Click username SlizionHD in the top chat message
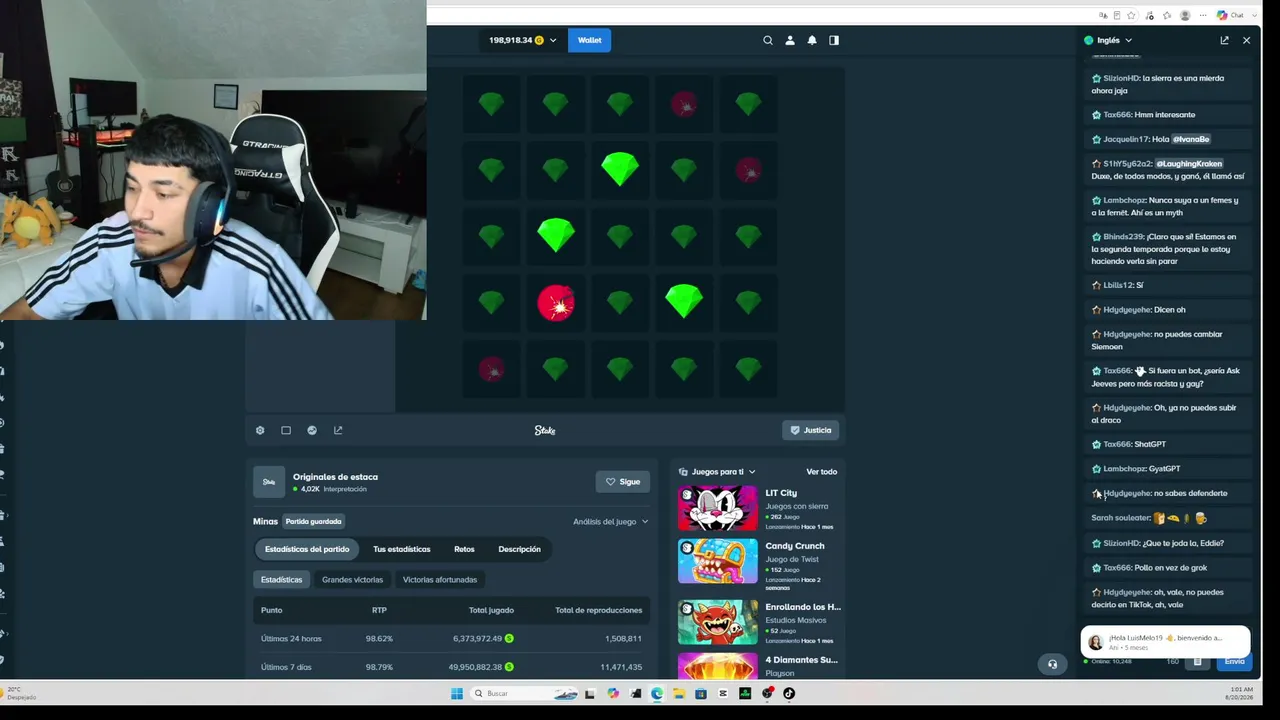Screen dimensions: 1280x720 pyautogui.click(x=1121, y=78)
